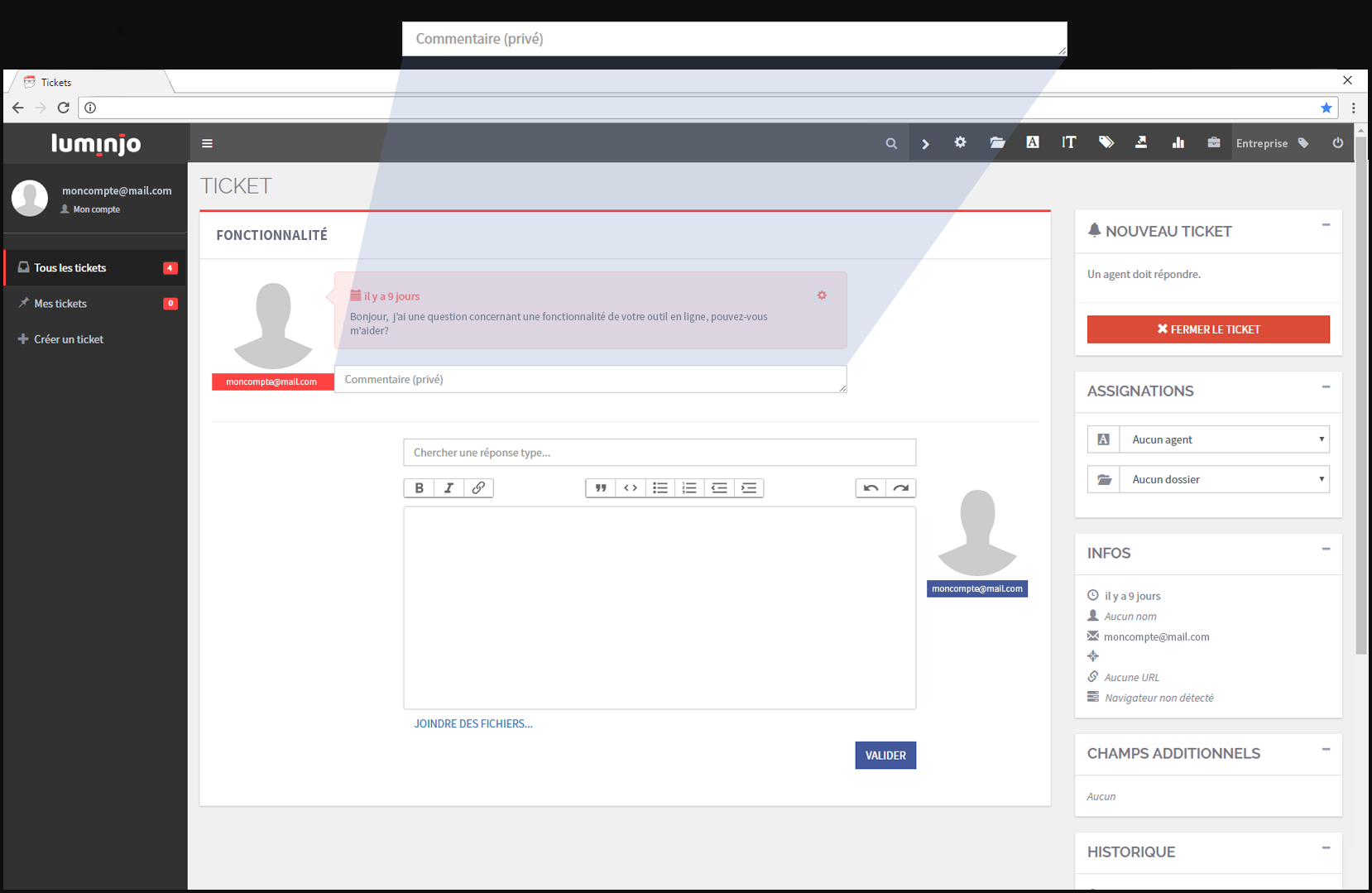
Task: Open the Aucun agent dropdown
Action: click(x=1225, y=439)
